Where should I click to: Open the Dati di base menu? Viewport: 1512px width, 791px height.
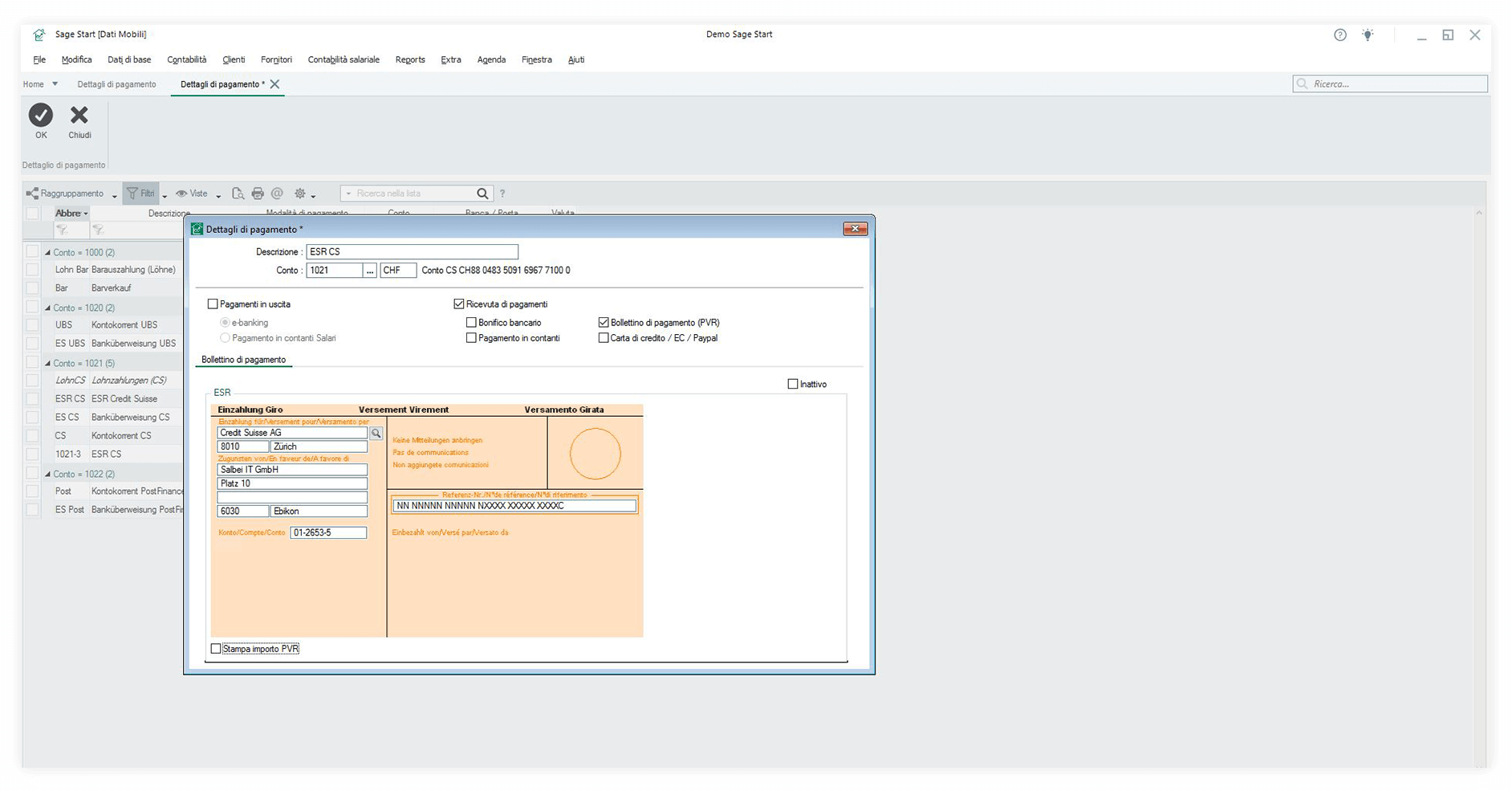click(129, 59)
